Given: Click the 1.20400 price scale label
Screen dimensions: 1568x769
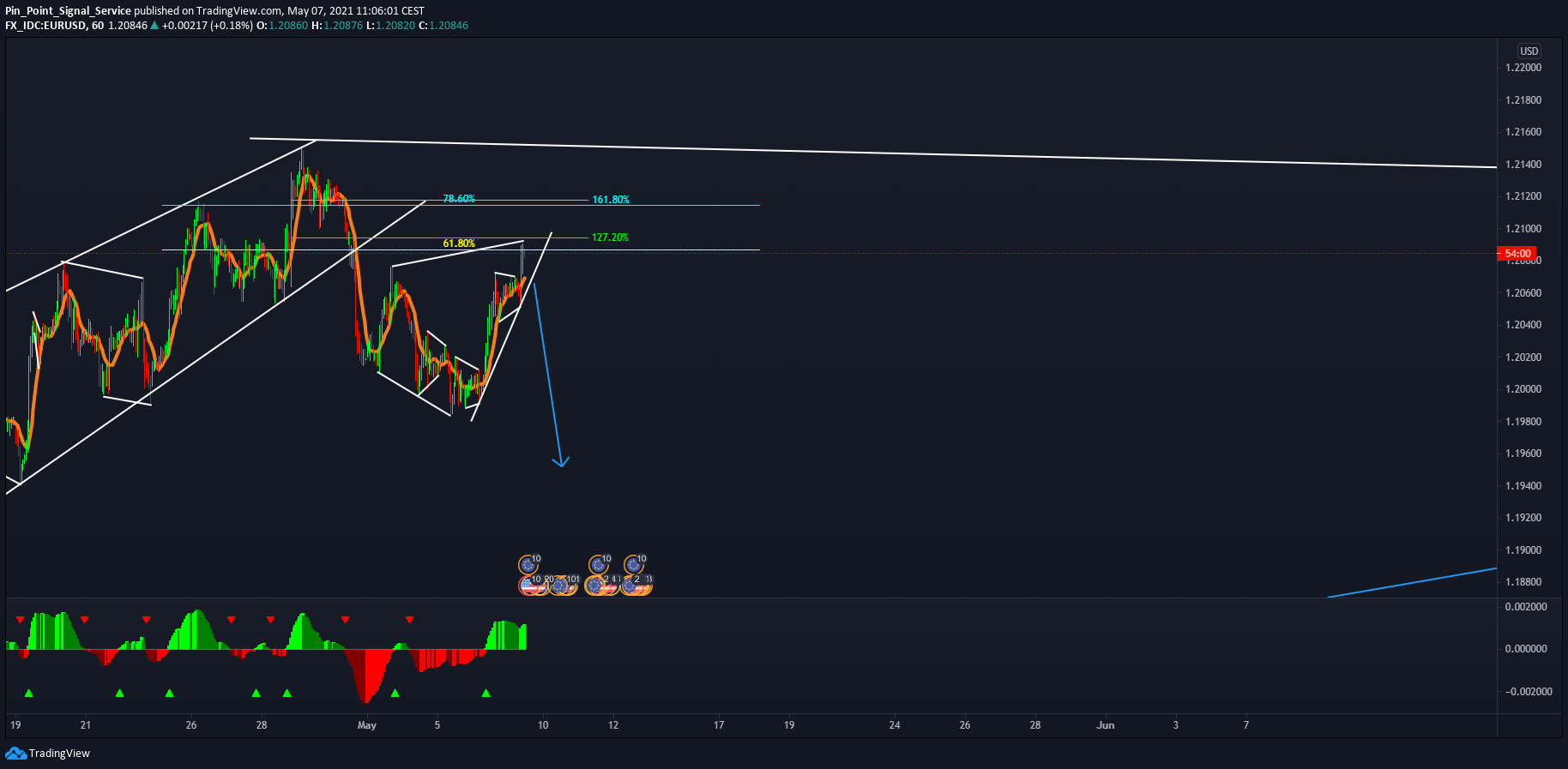Looking at the screenshot, I should click(x=1523, y=325).
